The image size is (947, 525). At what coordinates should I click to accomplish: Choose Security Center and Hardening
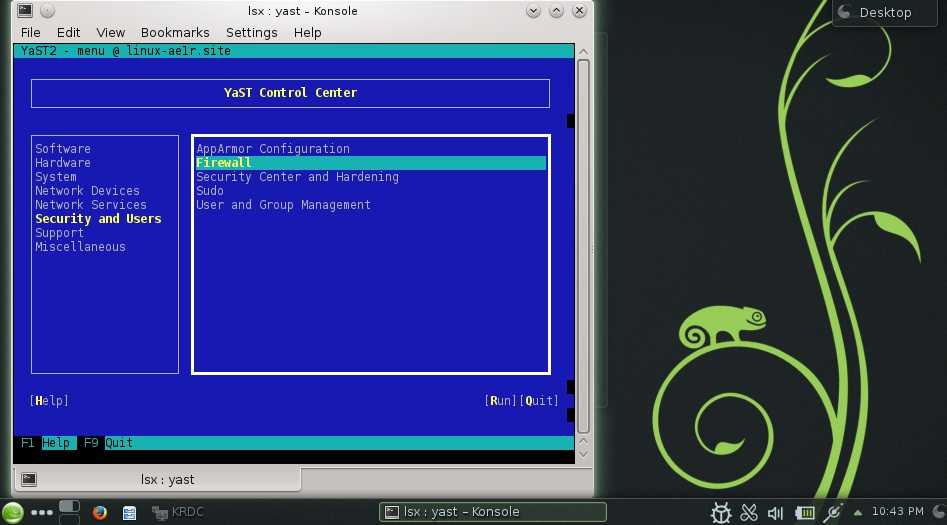point(297,176)
